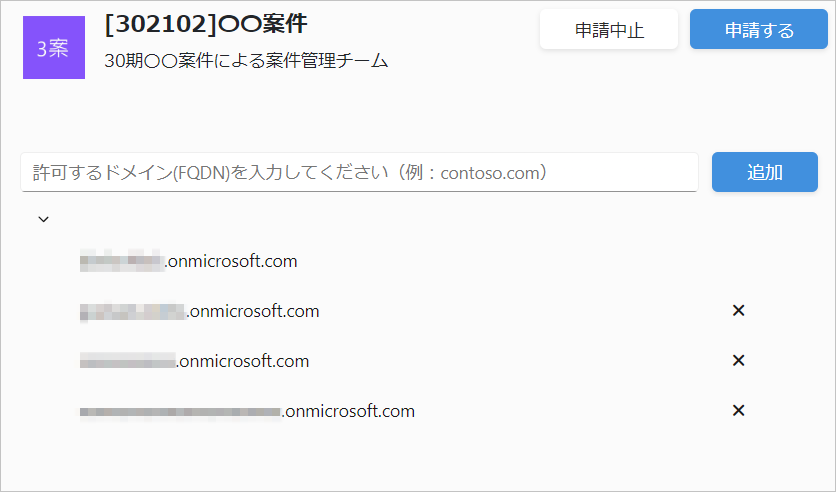
Task: Select the third onmicrosoft.com domain text
Action: [x=195, y=361]
